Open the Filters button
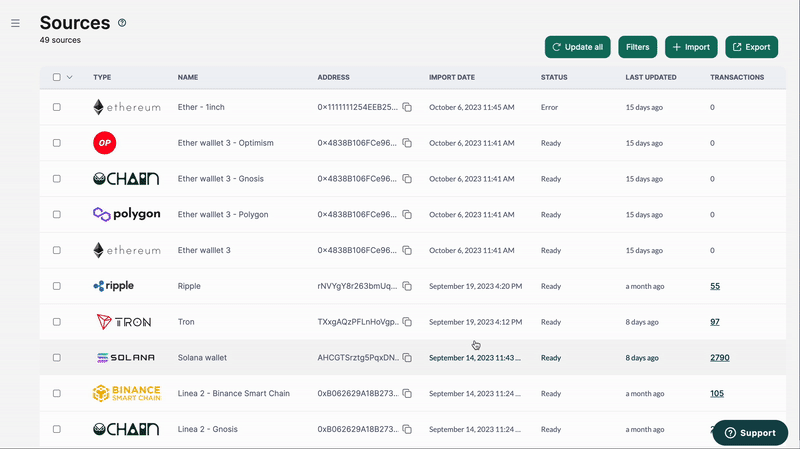The width and height of the screenshot is (800, 449). (638, 47)
